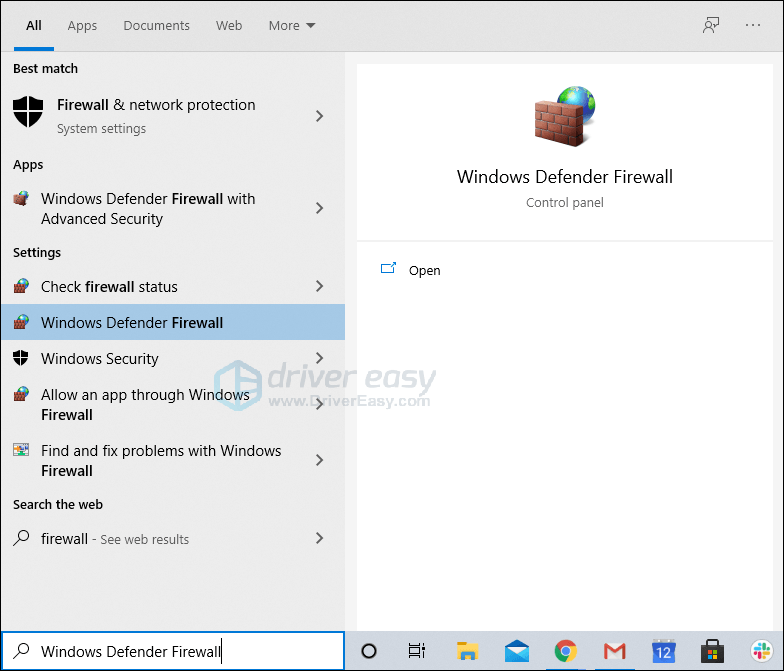Switch to the Documents tab
The image size is (784, 671).
(156, 26)
